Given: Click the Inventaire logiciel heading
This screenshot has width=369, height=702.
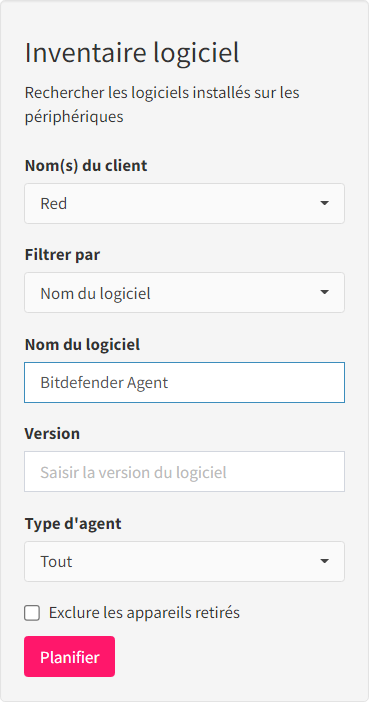Looking at the screenshot, I should click(132, 53).
